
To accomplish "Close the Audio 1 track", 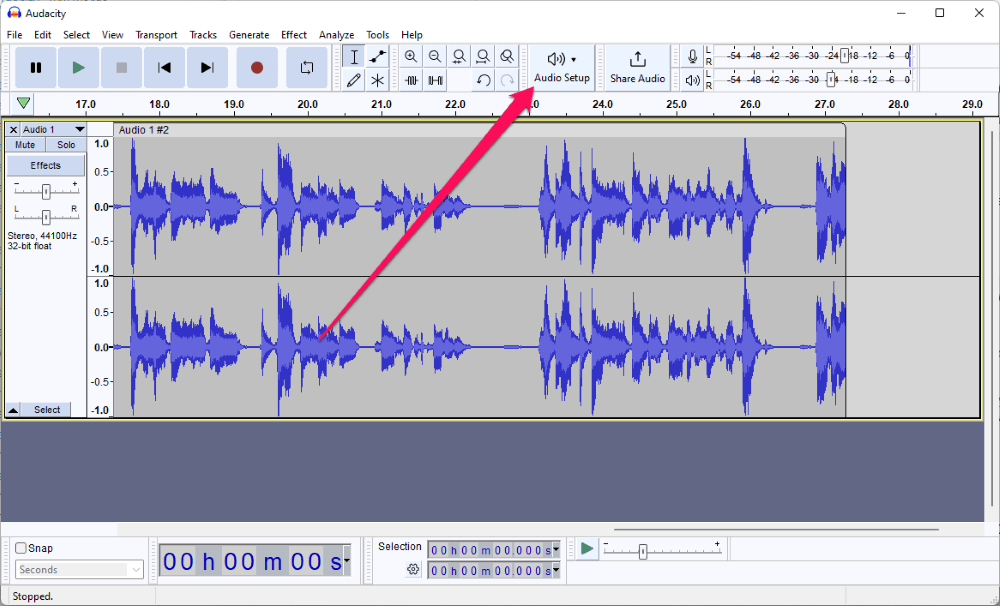I will click(13, 129).
